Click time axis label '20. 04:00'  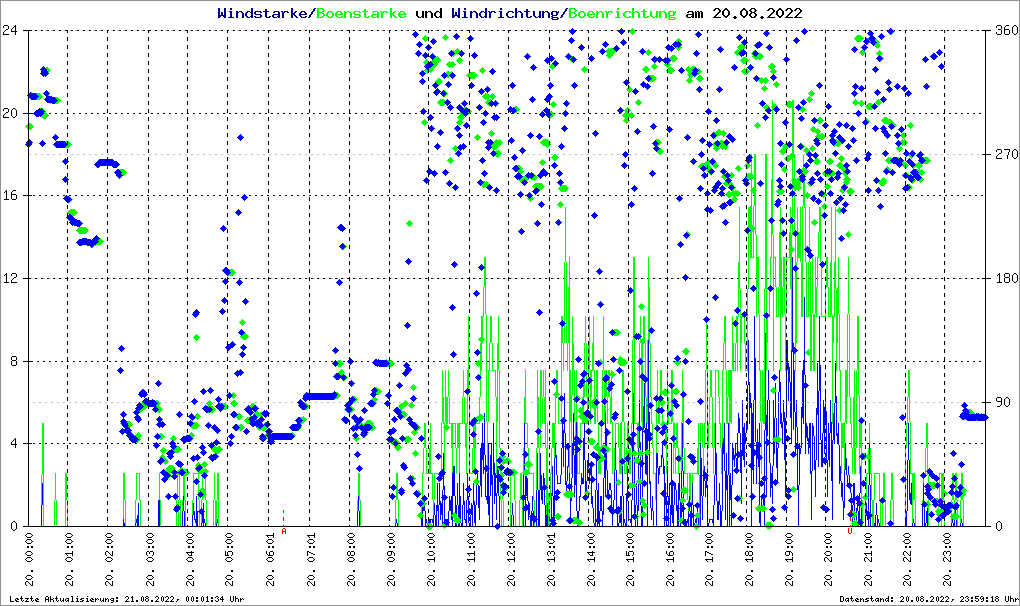189,559
